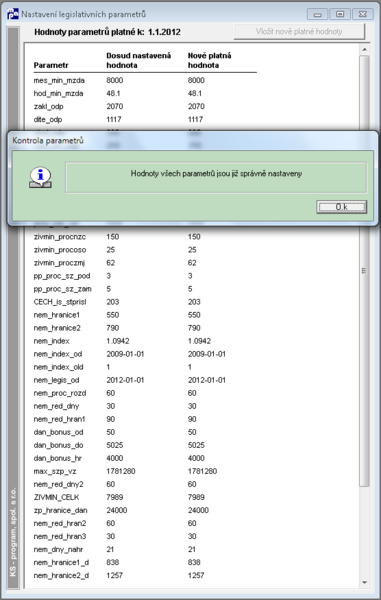Viewport: 381px width, 600px height.
Task: Click the nem_index_od parameter name
Action: click(x=57, y=354)
